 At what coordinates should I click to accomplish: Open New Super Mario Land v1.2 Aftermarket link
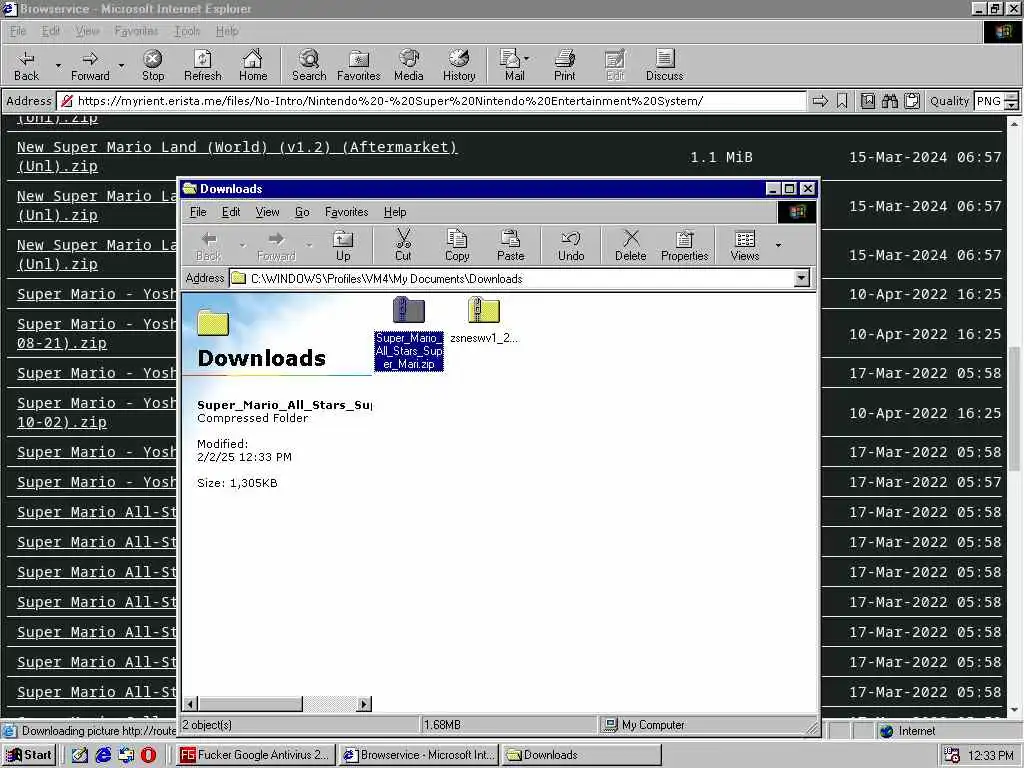[x=237, y=157]
